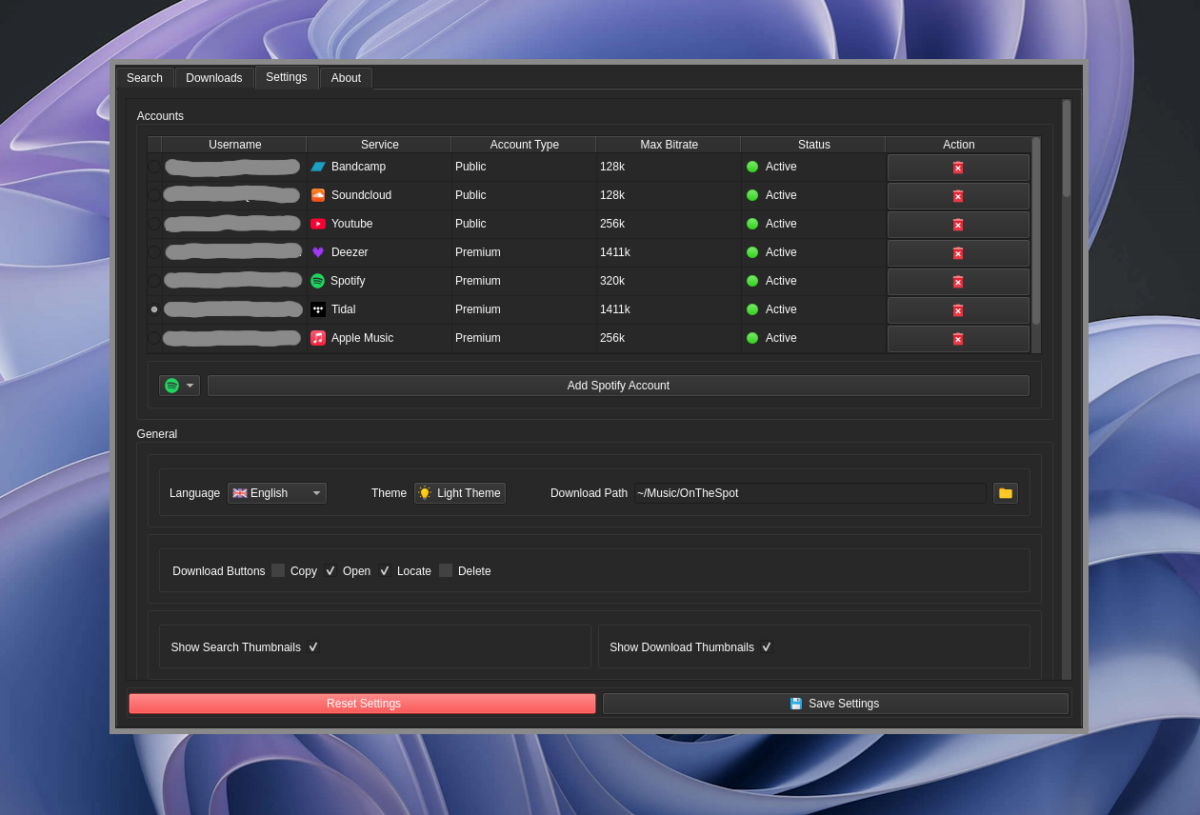The image size is (1200, 815).
Task: Remove the Soundcloud account via its trash icon
Action: (958, 196)
